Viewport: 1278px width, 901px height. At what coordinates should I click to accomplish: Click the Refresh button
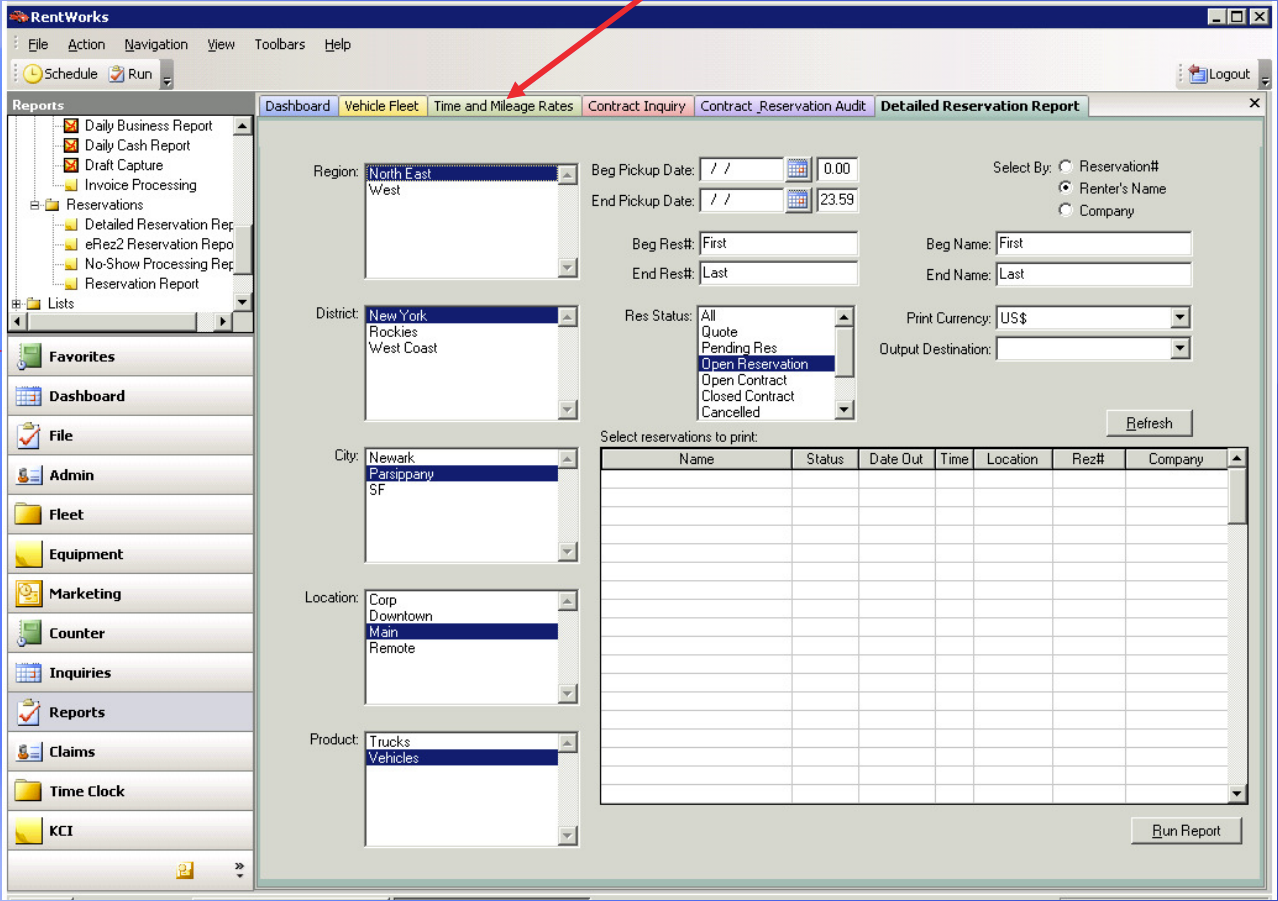(x=1149, y=423)
